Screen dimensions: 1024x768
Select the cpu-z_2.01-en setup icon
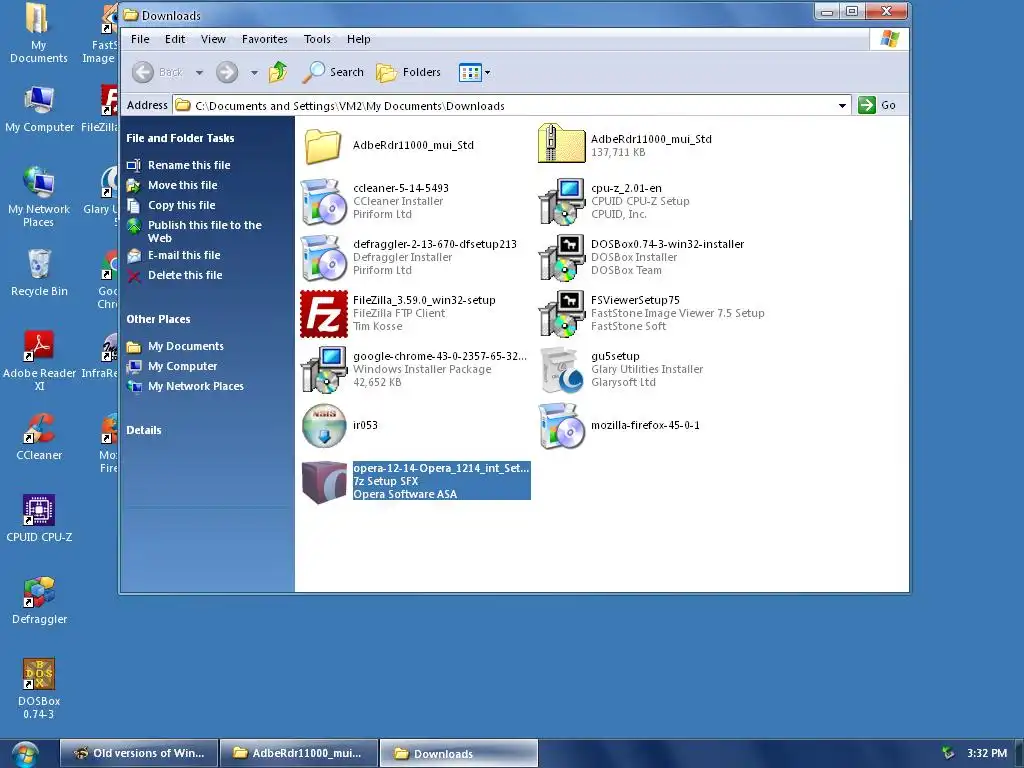pyautogui.click(x=561, y=202)
